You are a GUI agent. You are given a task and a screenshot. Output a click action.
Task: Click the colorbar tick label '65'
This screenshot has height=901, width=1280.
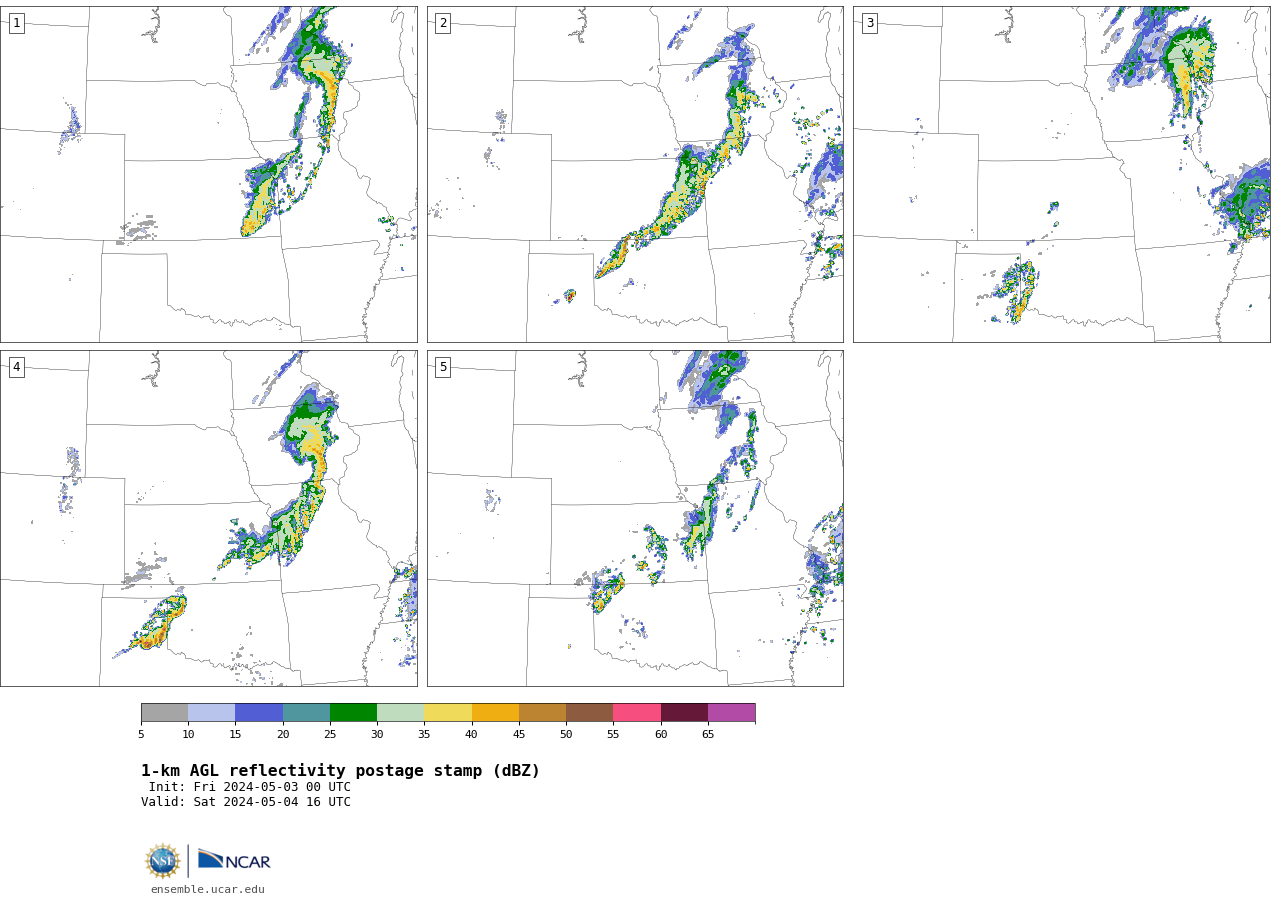pyautogui.click(x=708, y=735)
